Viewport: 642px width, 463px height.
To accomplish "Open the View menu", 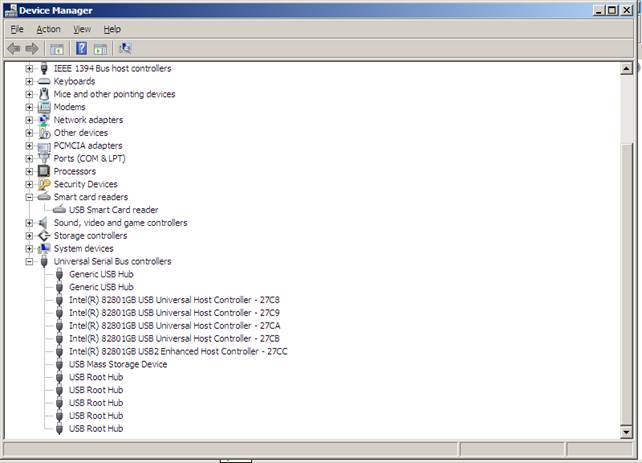I will click(82, 29).
